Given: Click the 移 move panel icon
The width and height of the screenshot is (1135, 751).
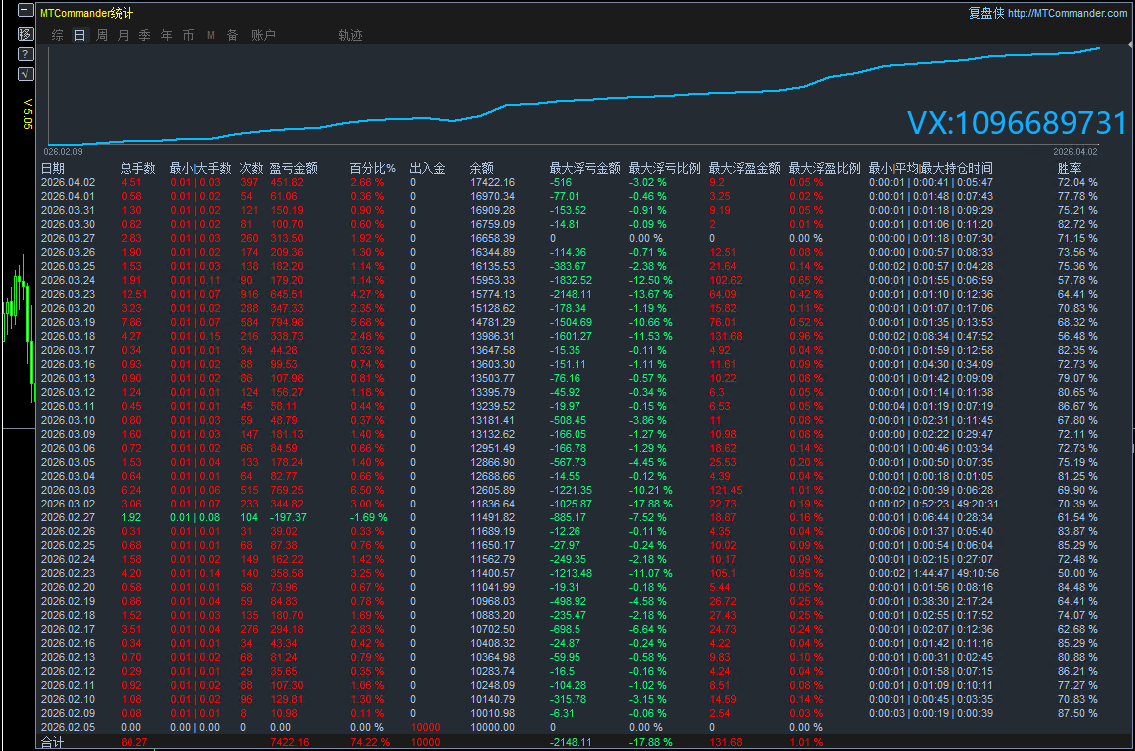Looking at the screenshot, I should click(x=26, y=34).
